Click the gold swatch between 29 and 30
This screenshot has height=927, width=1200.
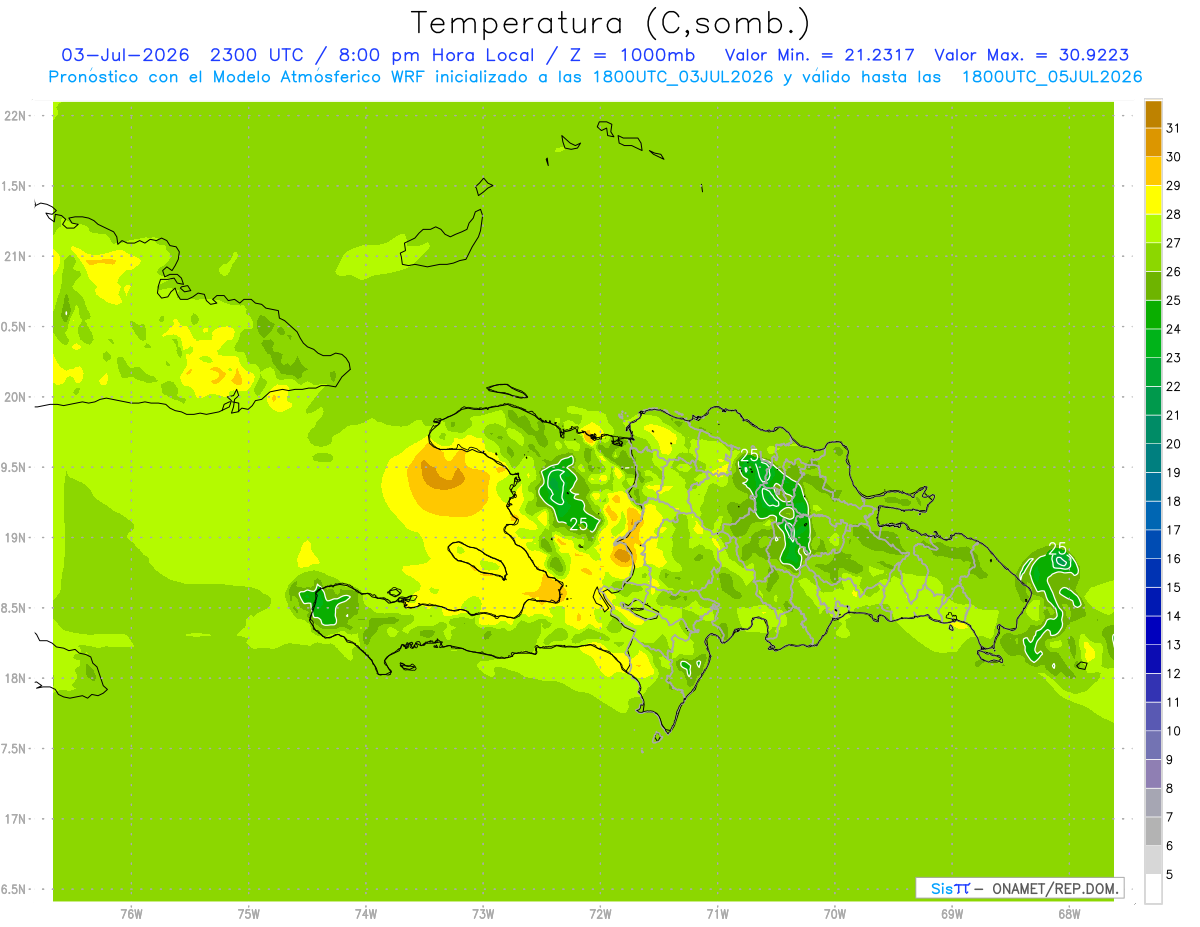coord(1153,171)
